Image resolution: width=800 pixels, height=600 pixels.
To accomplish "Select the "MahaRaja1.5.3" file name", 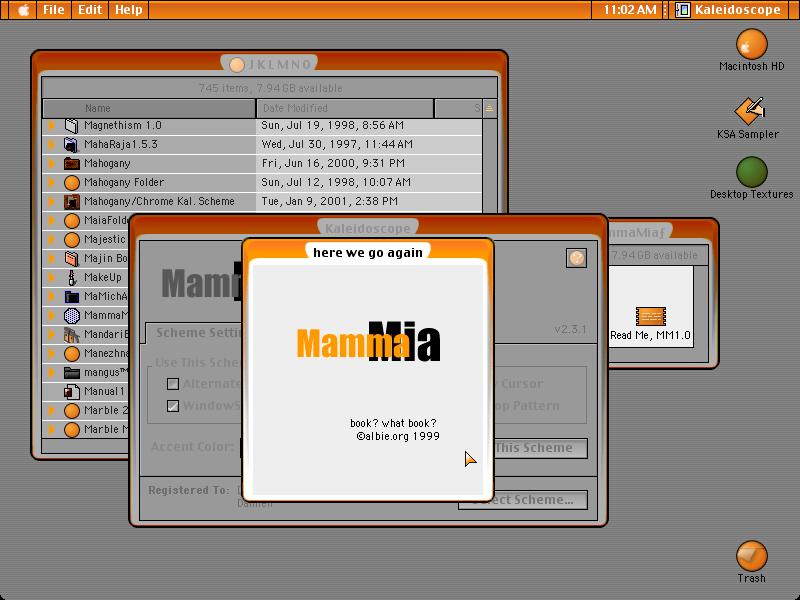I will click(121, 144).
